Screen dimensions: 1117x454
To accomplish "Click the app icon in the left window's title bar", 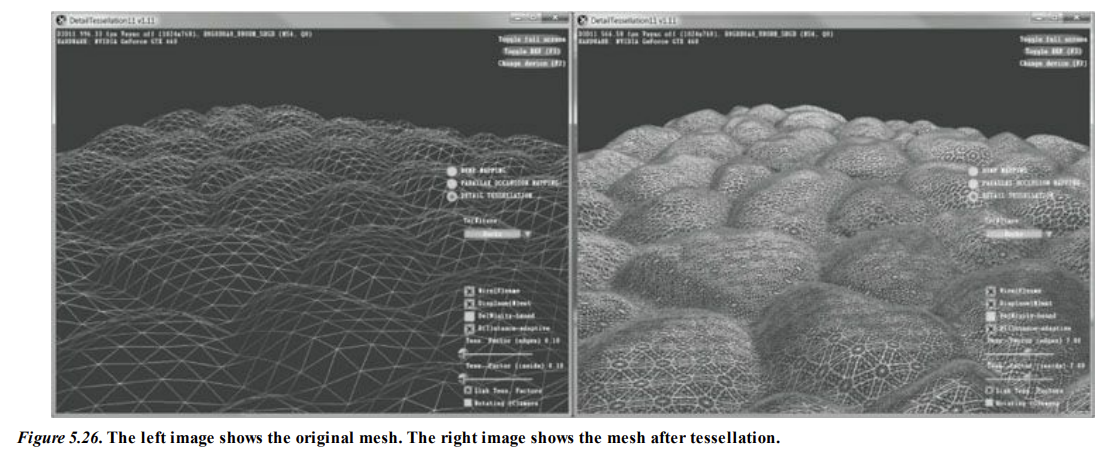I will click(x=62, y=21).
